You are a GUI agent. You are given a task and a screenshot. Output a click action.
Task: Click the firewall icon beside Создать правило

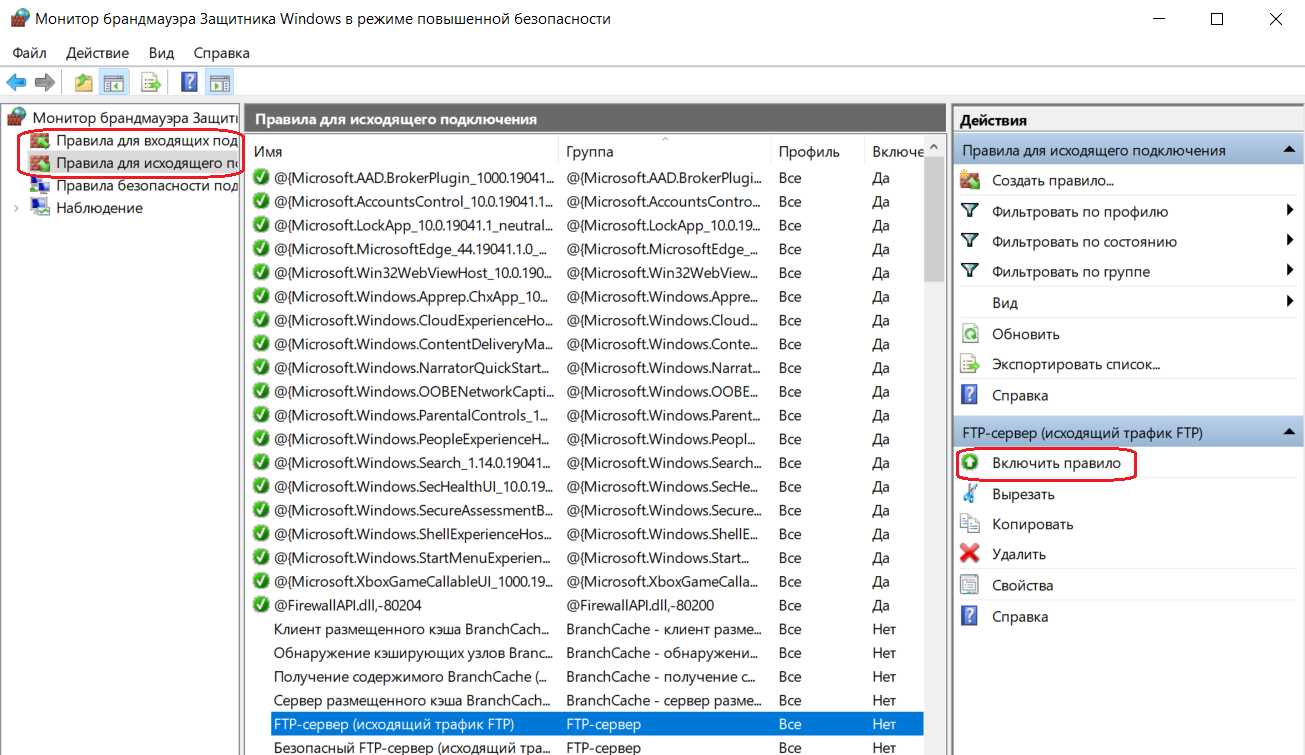pyautogui.click(x=969, y=180)
